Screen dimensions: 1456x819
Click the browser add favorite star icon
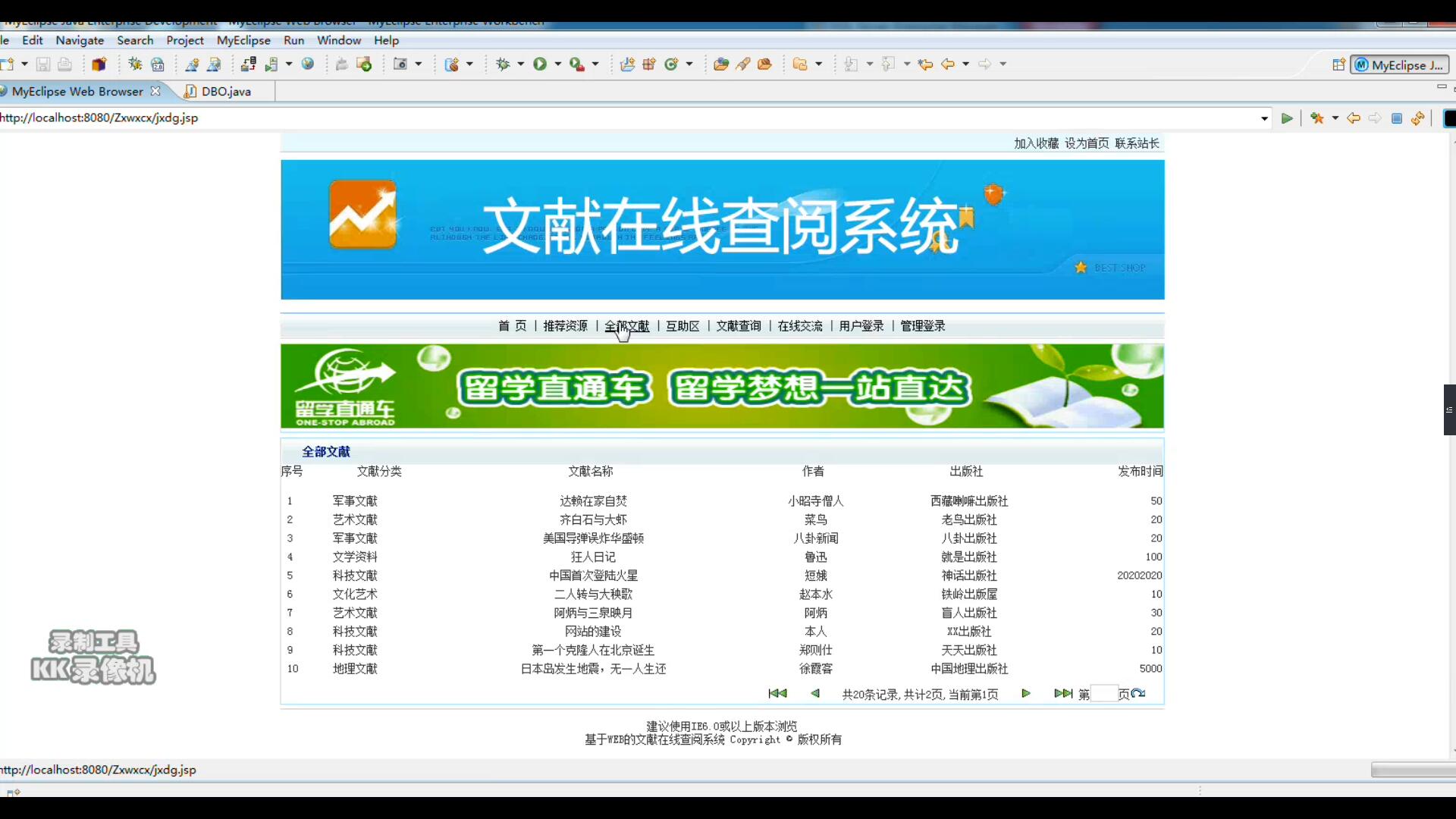pyautogui.click(x=1317, y=118)
